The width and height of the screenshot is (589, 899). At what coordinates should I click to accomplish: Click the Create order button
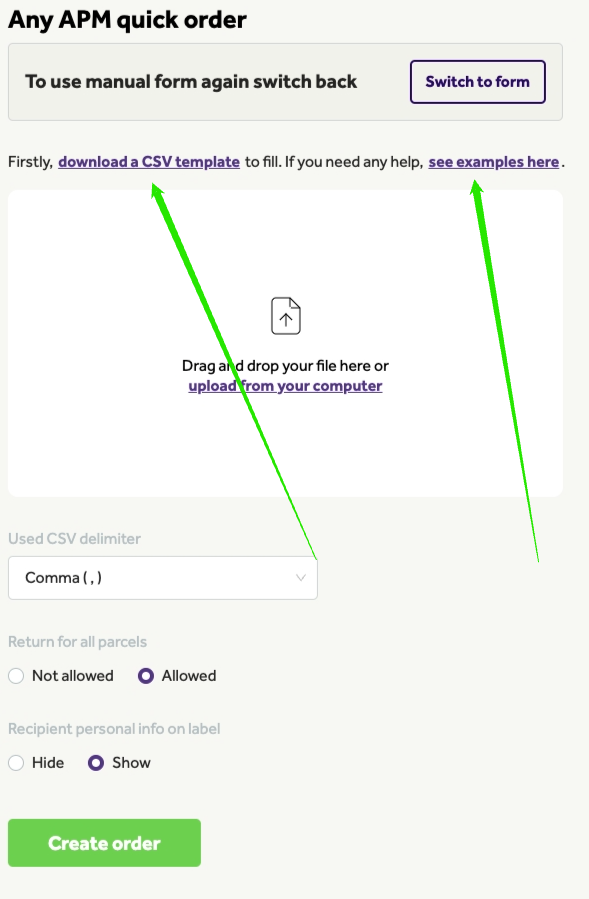pyautogui.click(x=104, y=843)
